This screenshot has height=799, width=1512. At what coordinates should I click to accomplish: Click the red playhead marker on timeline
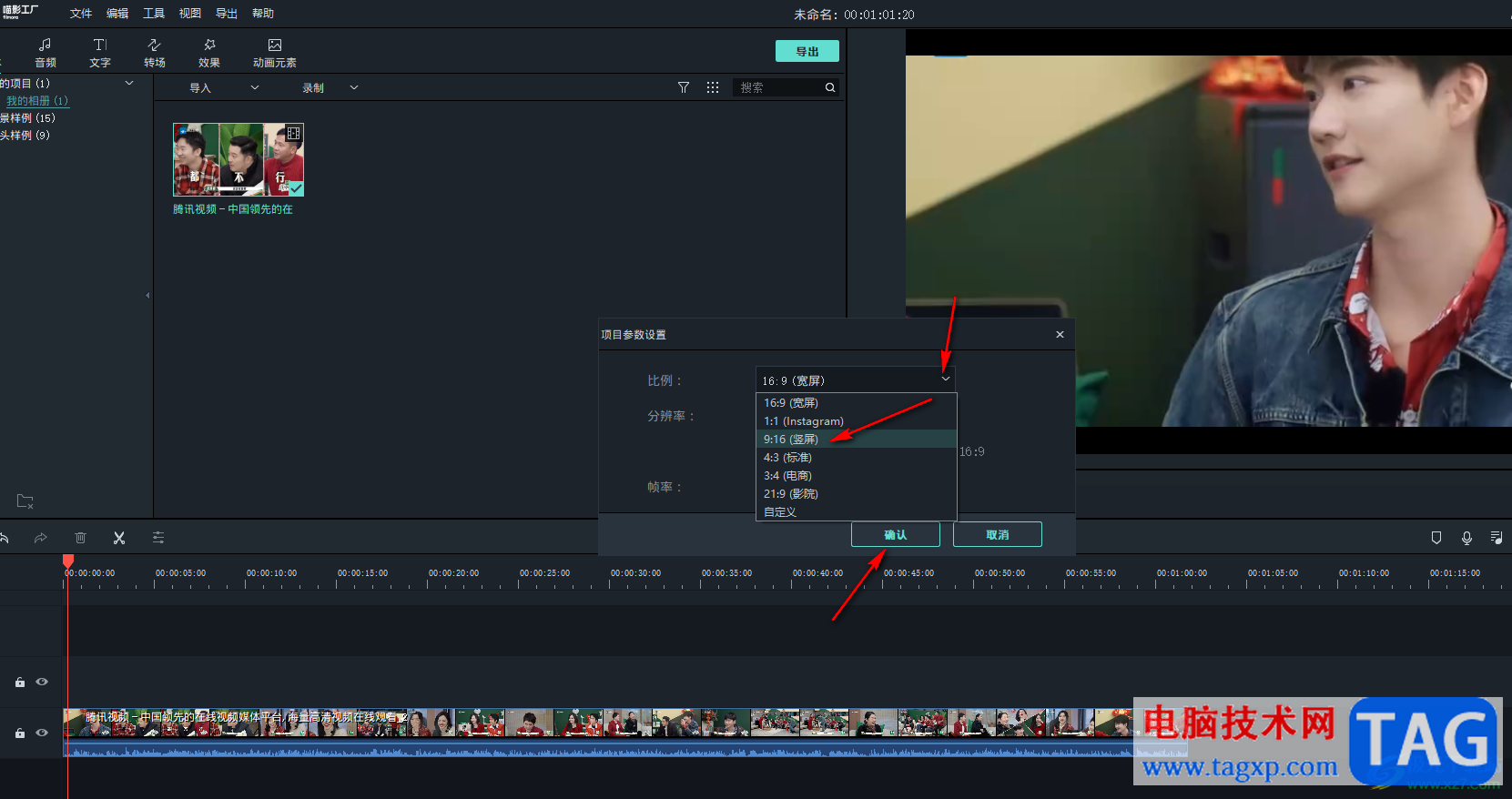(68, 561)
